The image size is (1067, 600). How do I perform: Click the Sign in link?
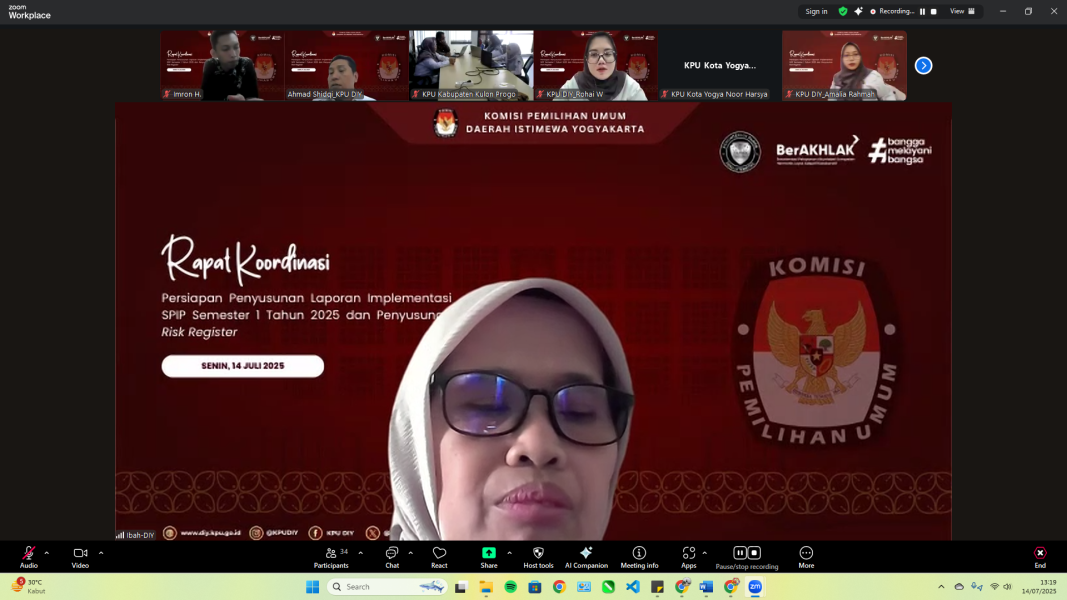pos(816,11)
